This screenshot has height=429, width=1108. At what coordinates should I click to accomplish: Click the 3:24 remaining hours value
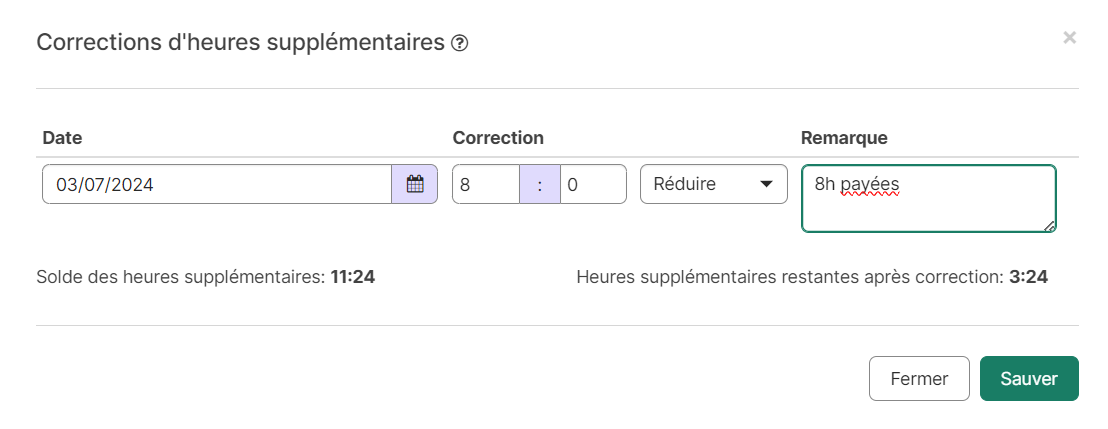[x=1028, y=277]
